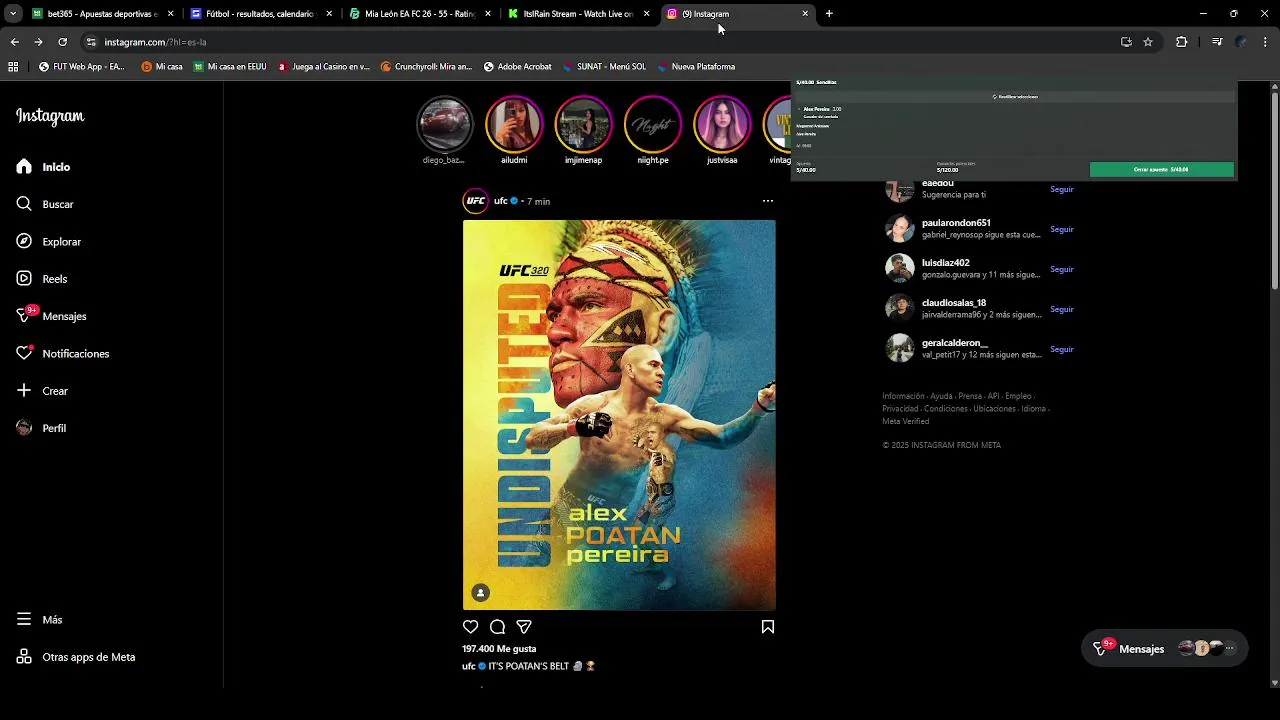Click tagged people icon on post image
1280x720 pixels.
(x=480, y=593)
